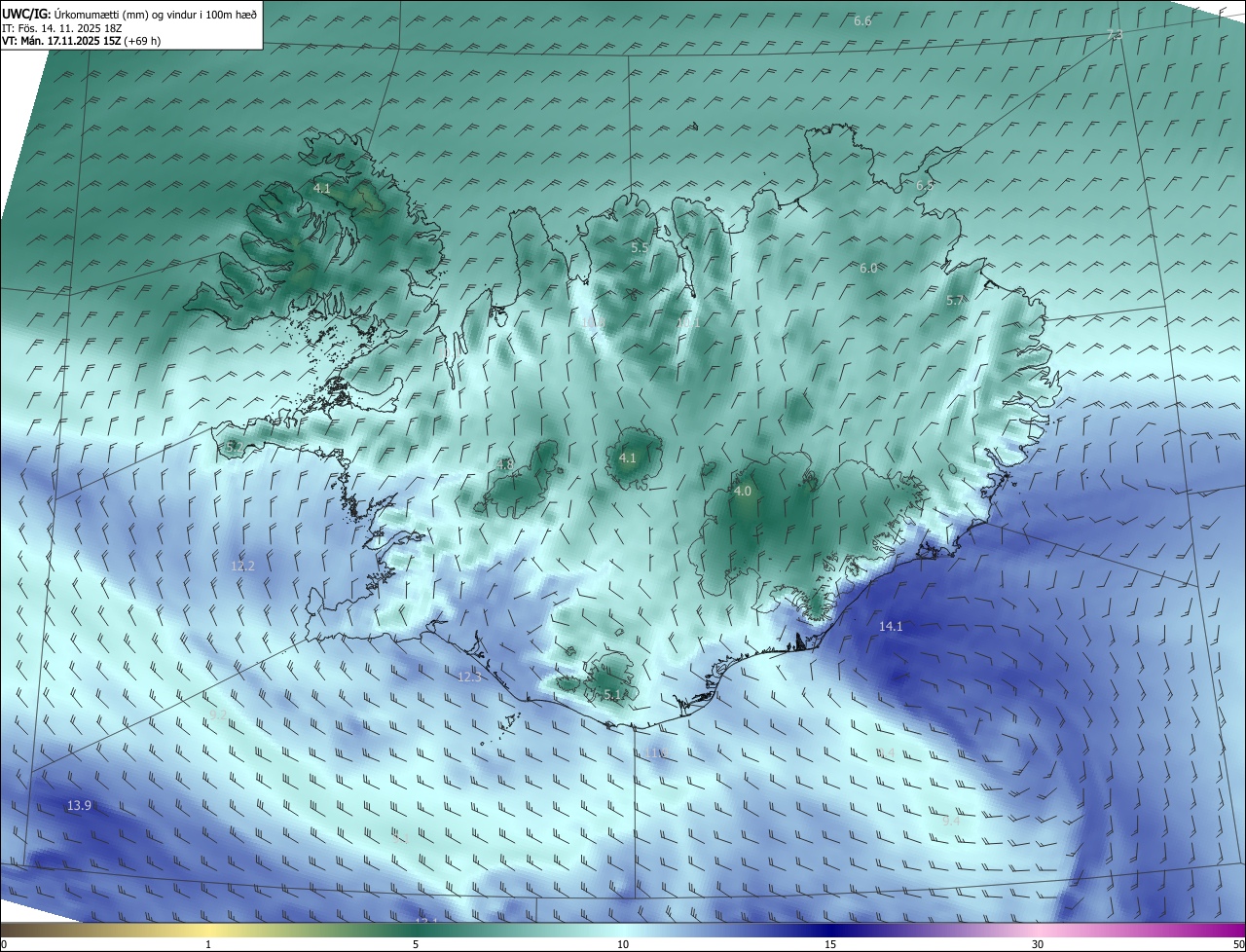Viewport: 1246px width, 952px height.
Task: Click the 4.1 value over the Westfjords
Action: pyautogui.click(x=322, y=188)
